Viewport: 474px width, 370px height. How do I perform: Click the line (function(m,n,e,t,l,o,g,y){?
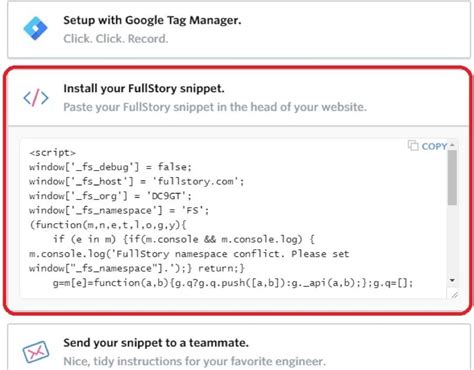108,225
